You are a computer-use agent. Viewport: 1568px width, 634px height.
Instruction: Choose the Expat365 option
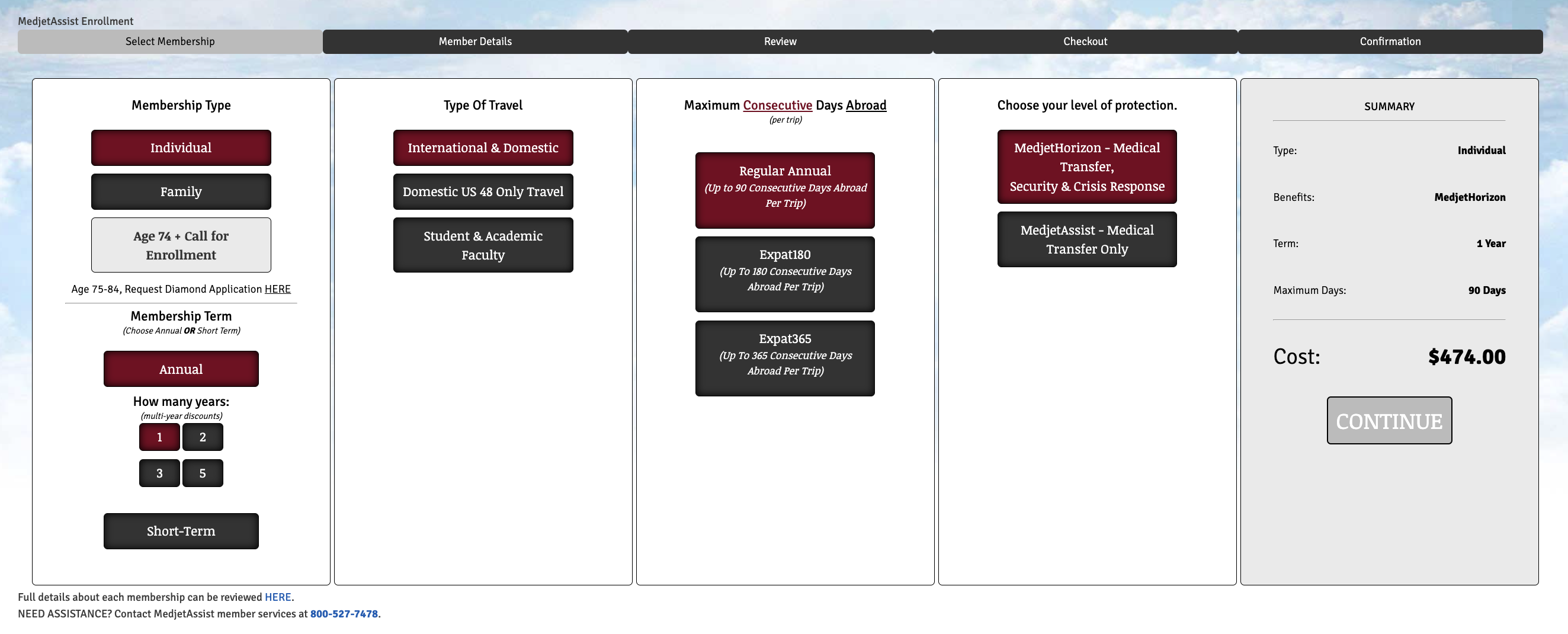tap(785, 358)
